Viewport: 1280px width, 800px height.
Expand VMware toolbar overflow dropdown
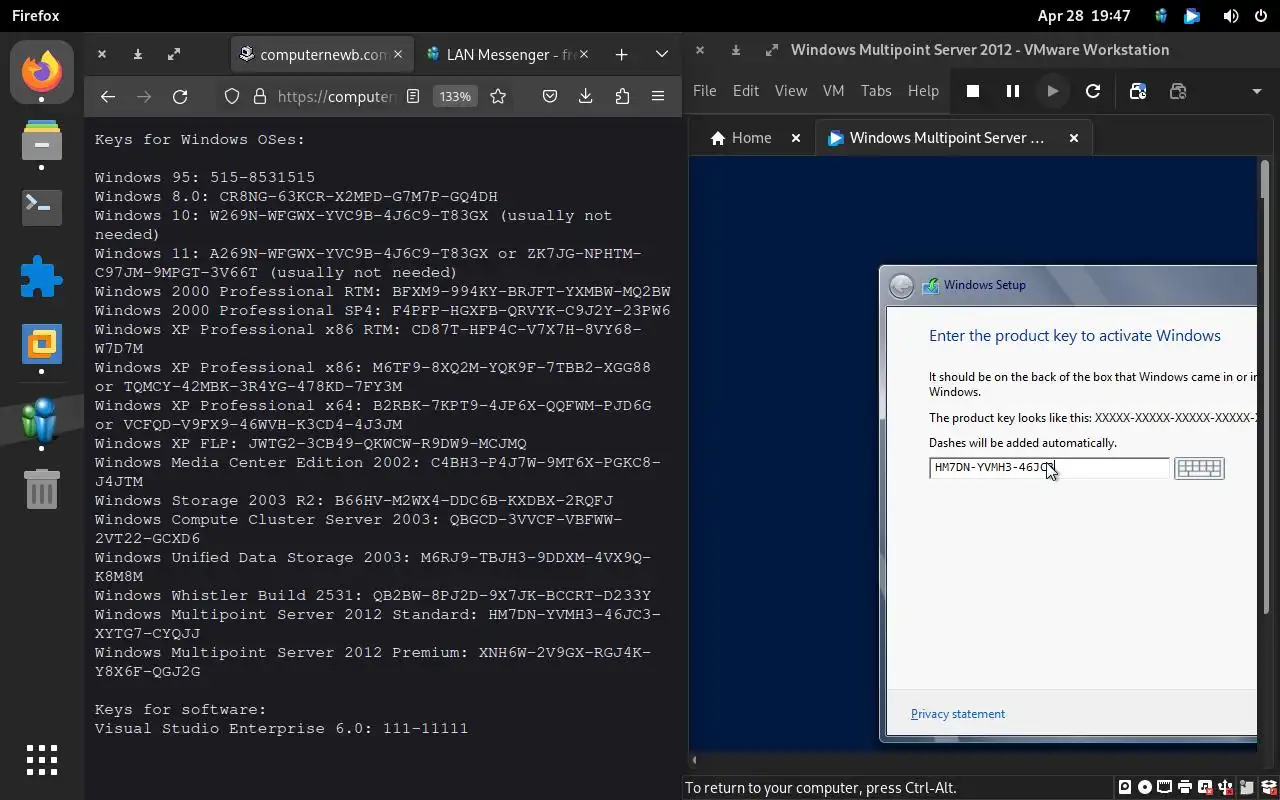[1257, 91]
